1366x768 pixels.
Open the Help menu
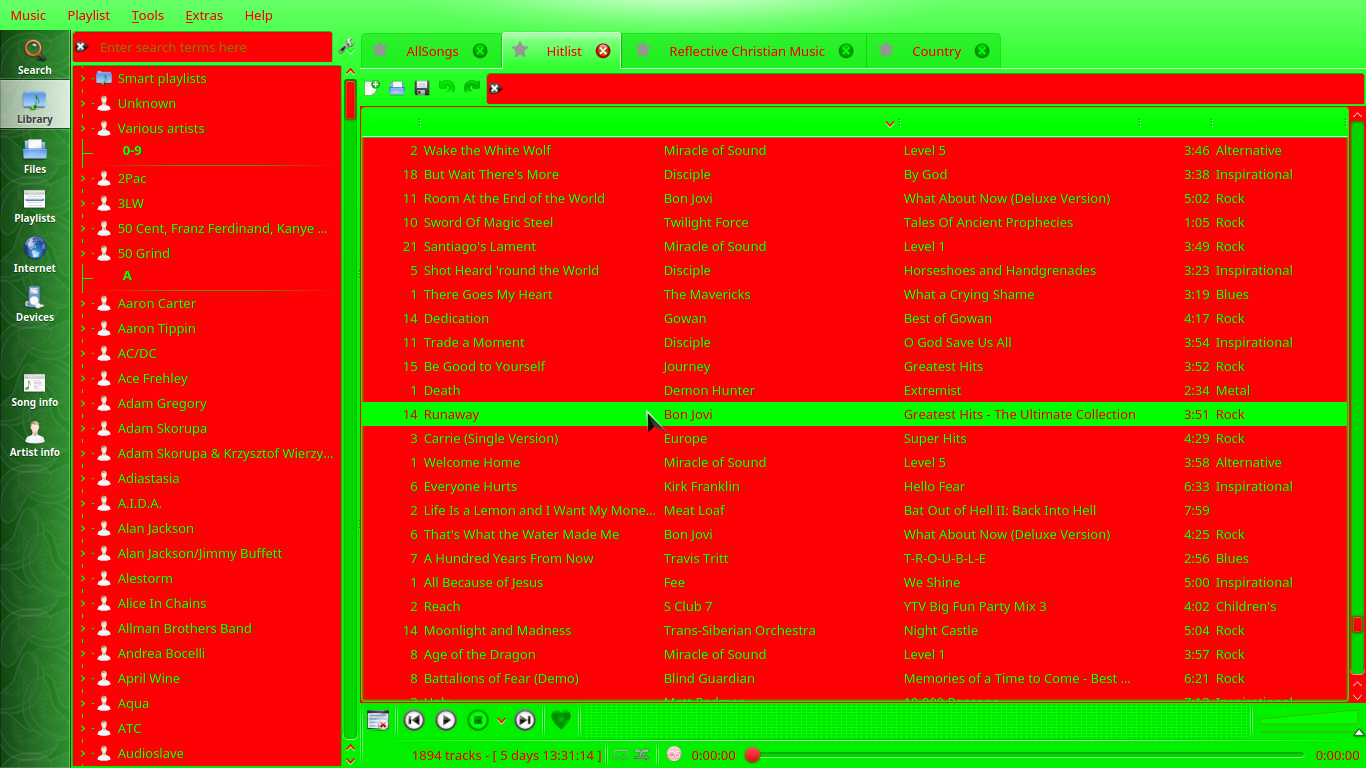coord(258,15)
